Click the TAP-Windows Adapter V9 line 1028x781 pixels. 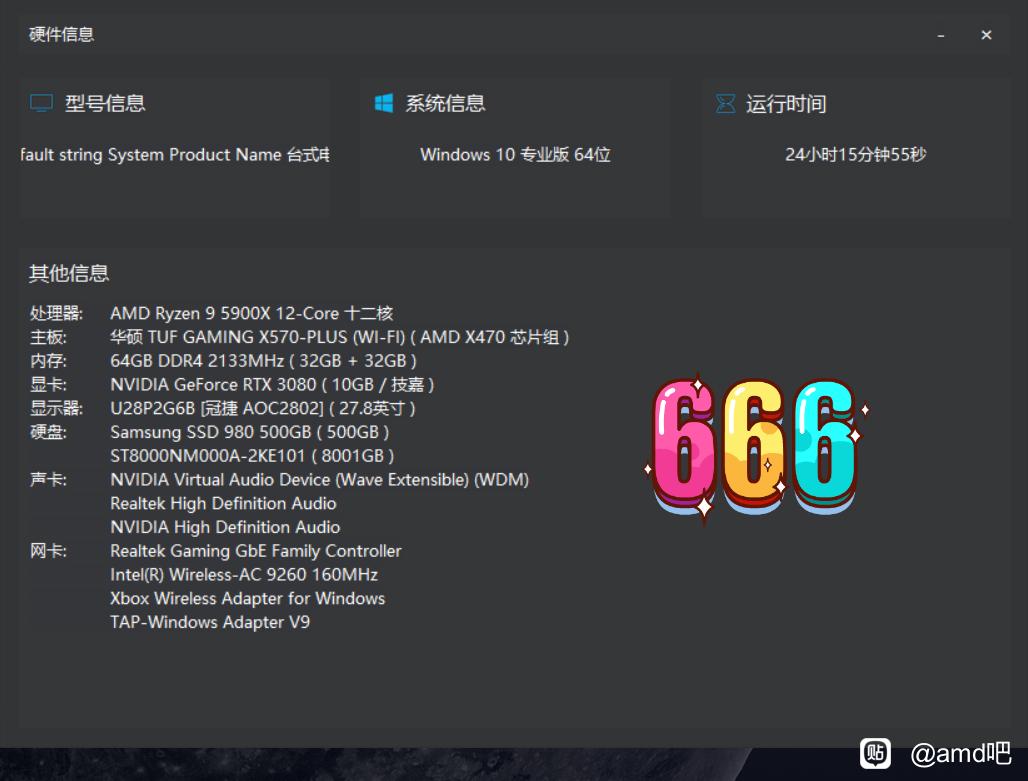point(210,622)
